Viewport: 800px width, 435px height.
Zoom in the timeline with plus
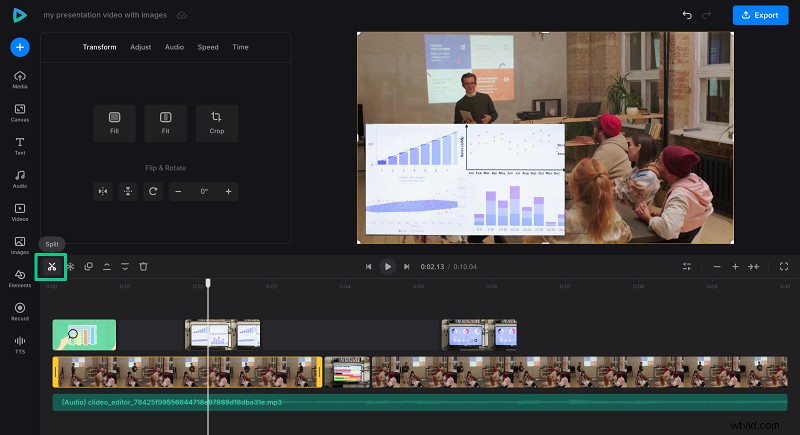(735, 266)
